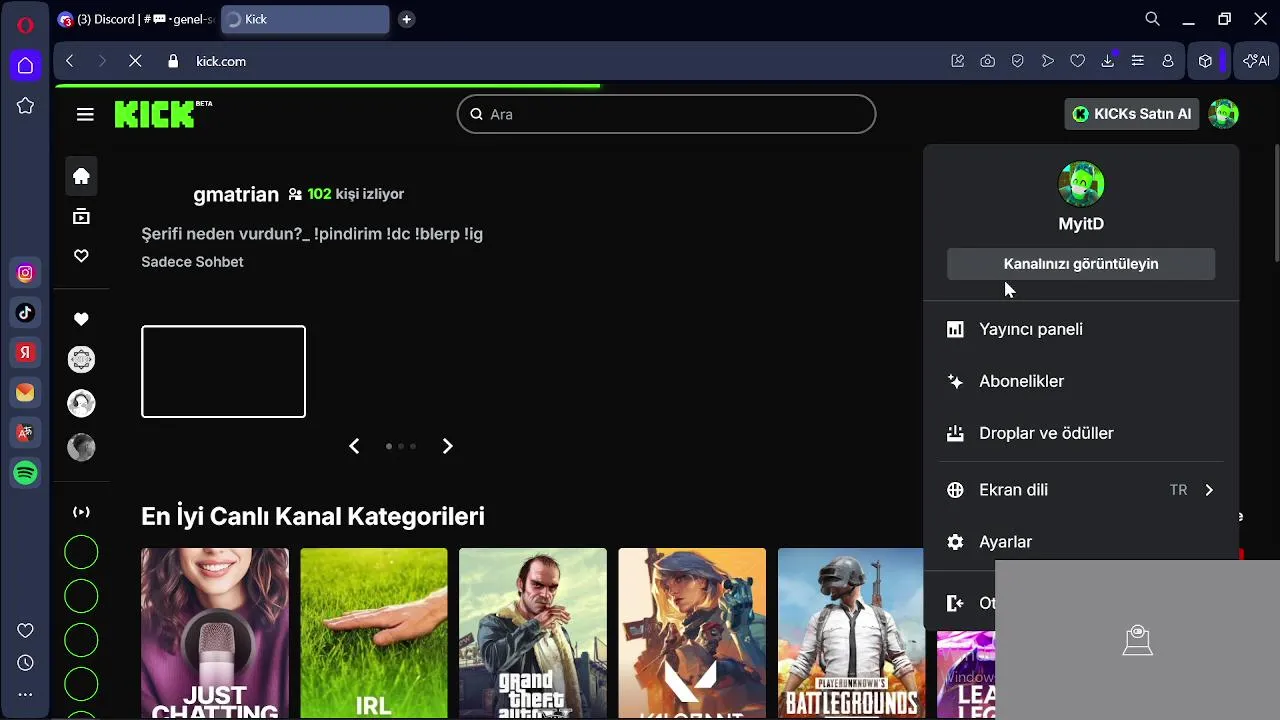Click second followed channel avatar in Kick sidebar
This screenshot has height=720, width=1280.
[81, 403]
